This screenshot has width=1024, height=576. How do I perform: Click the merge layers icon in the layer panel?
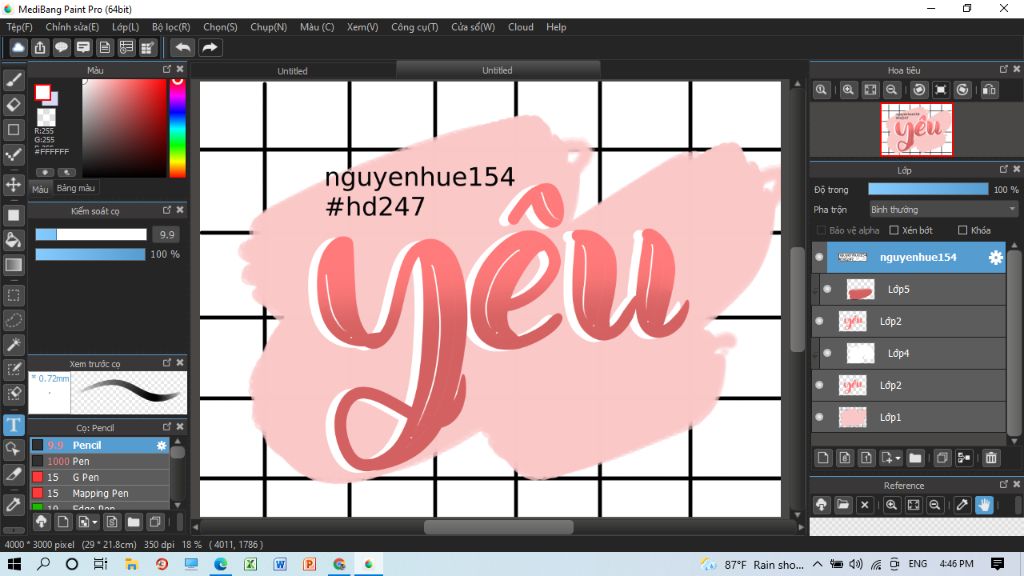[964, 458]
